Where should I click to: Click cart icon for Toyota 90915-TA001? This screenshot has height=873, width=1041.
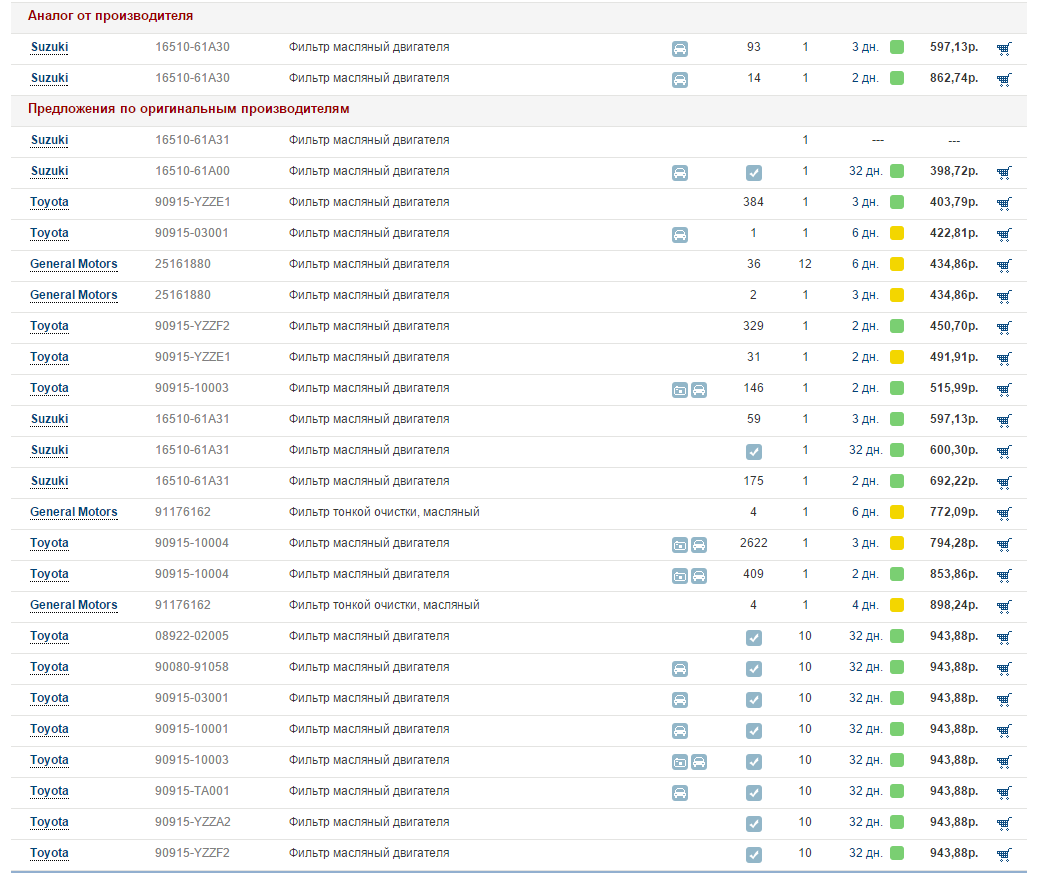[1004, 792]
